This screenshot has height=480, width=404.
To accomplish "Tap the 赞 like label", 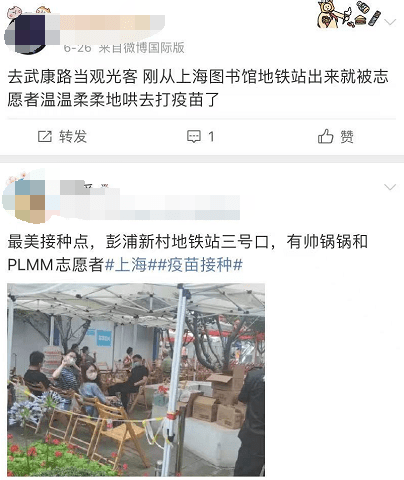I will (x=347, y=137).
